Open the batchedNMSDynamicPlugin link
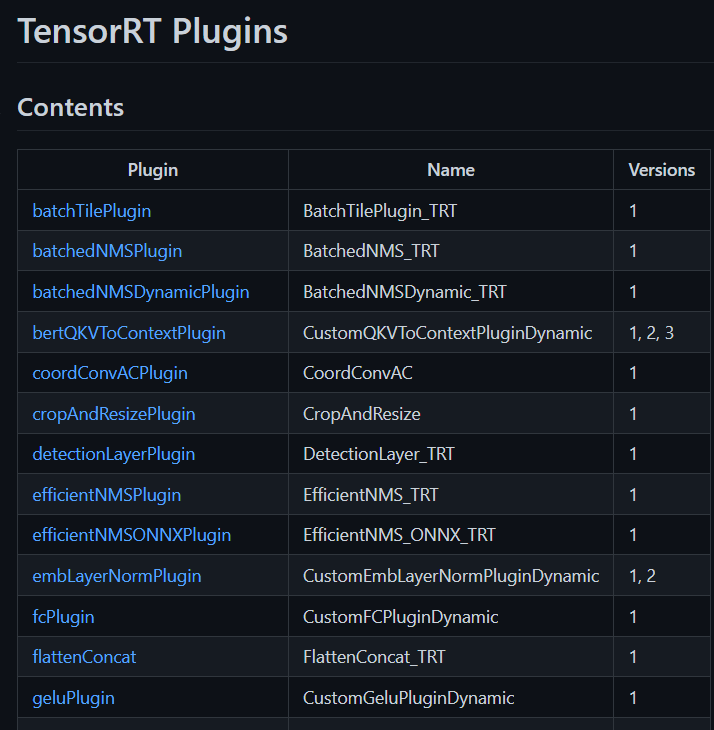 pyautogui.click(x=141, y=292)
